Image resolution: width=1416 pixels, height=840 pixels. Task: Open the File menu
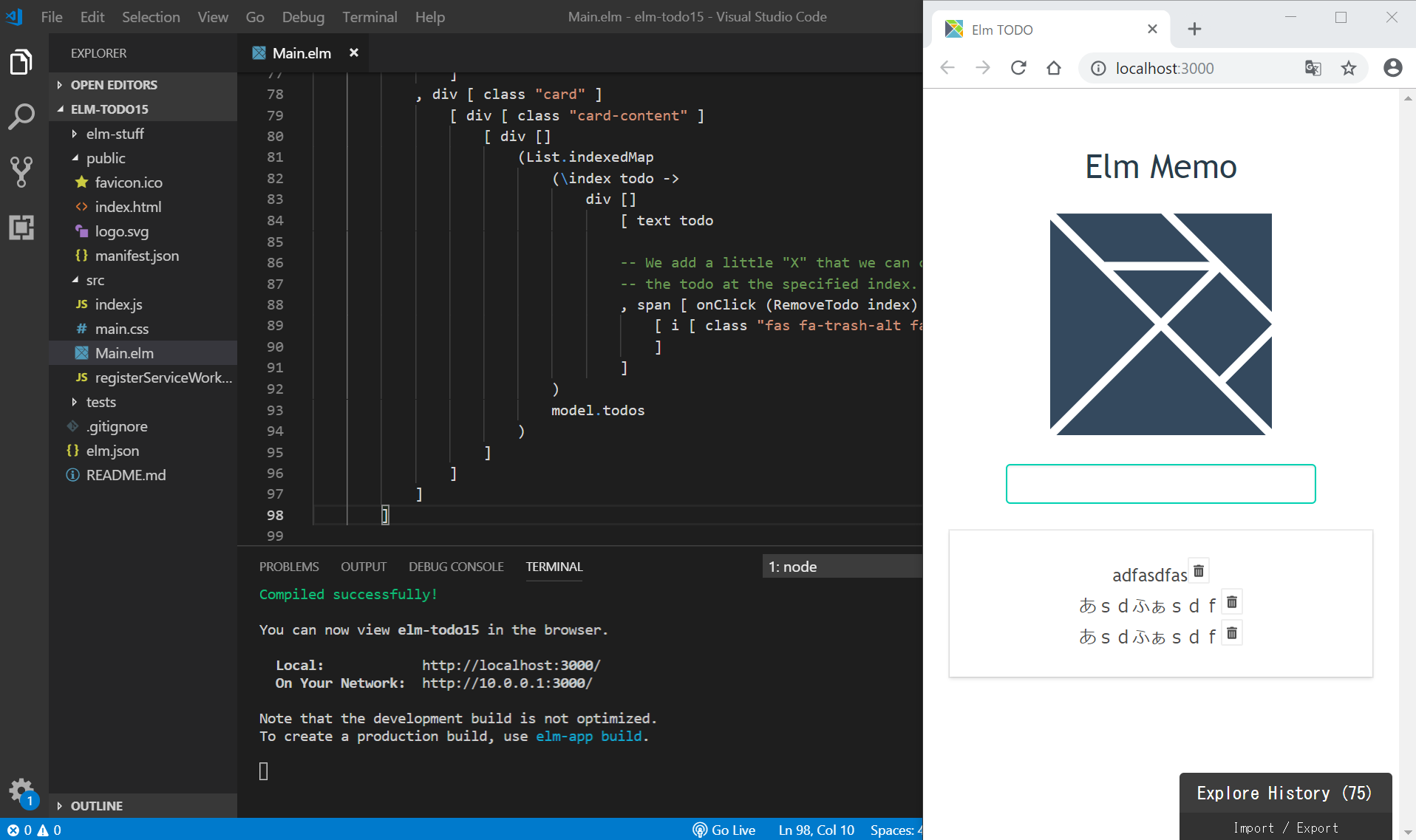coord(52,16)
